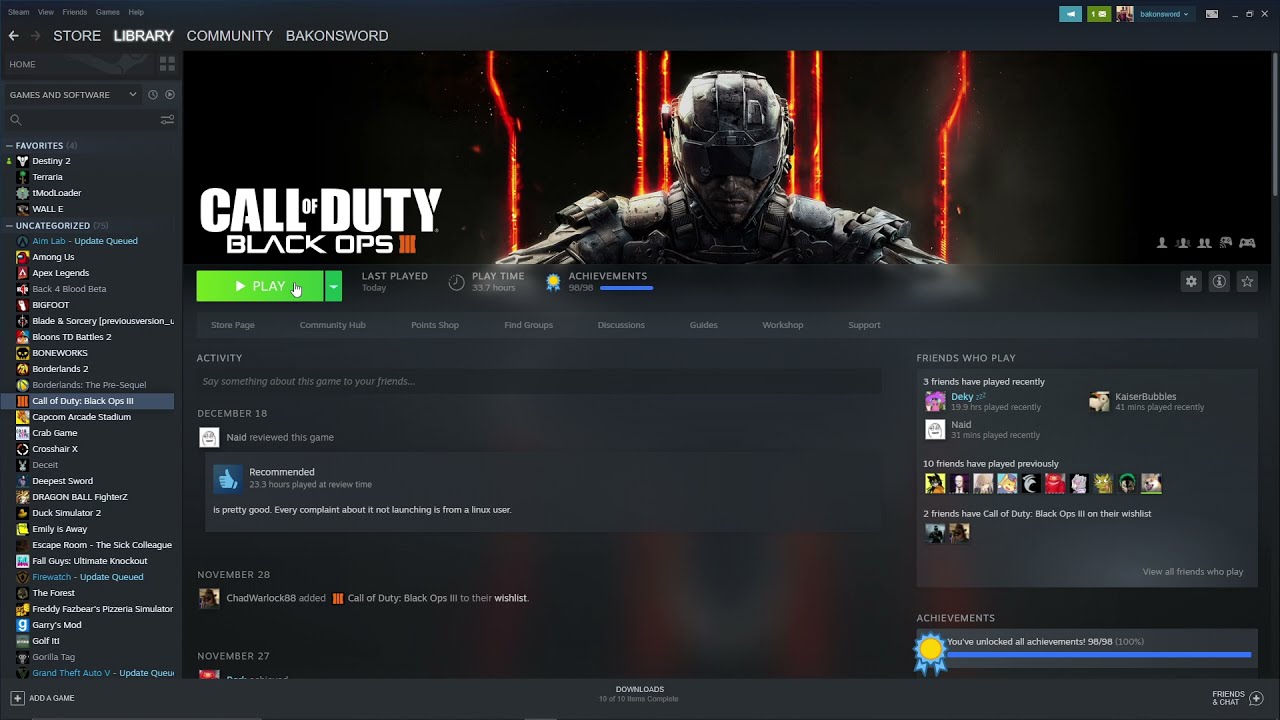
Task: Open the Discussions link
Action: point(621,325)
